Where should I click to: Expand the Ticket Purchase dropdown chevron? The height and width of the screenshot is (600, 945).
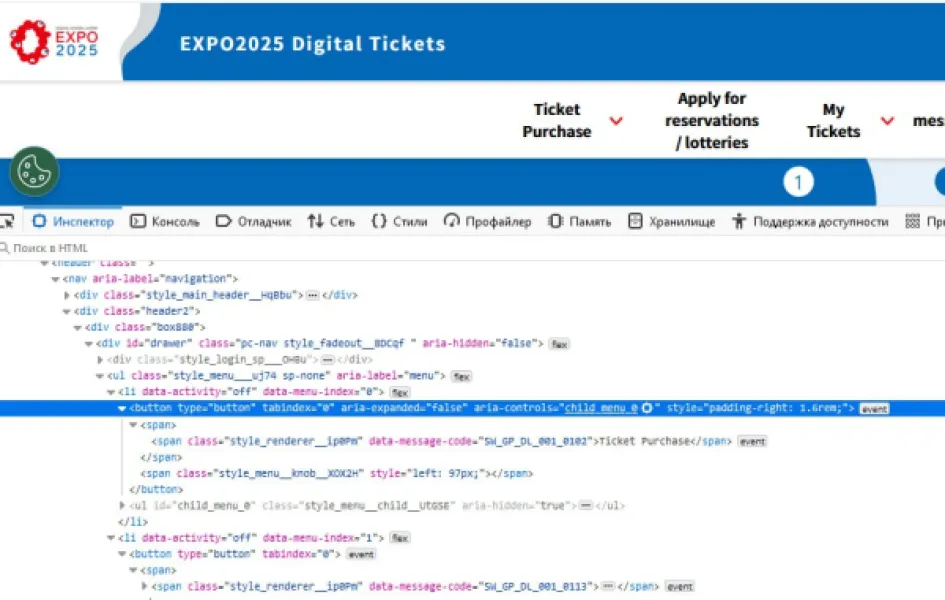tap(616, 120)
